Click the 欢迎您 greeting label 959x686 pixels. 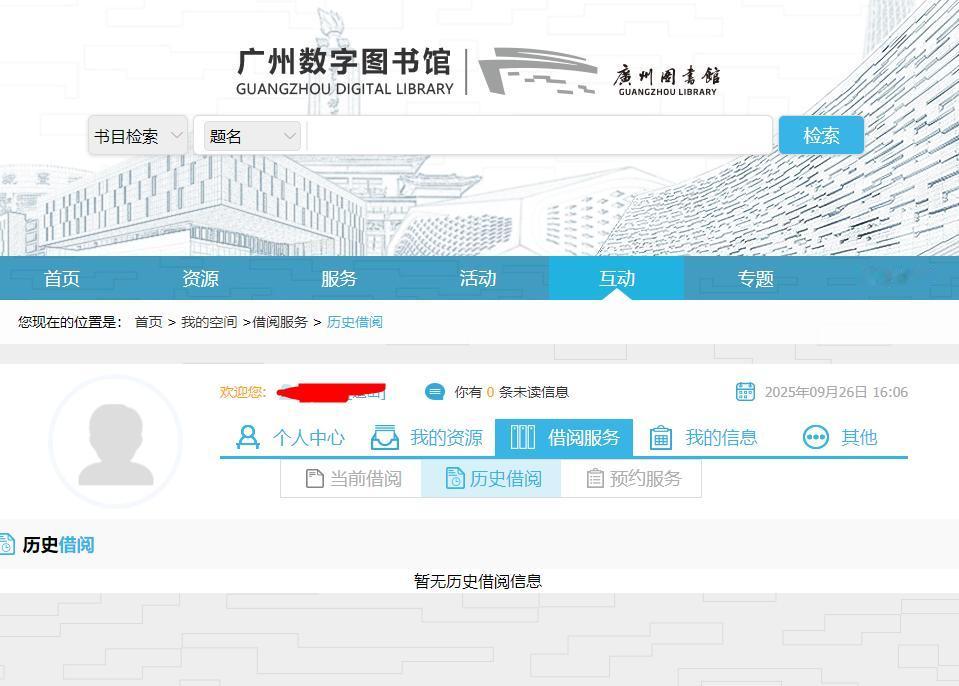click(243, 393)
